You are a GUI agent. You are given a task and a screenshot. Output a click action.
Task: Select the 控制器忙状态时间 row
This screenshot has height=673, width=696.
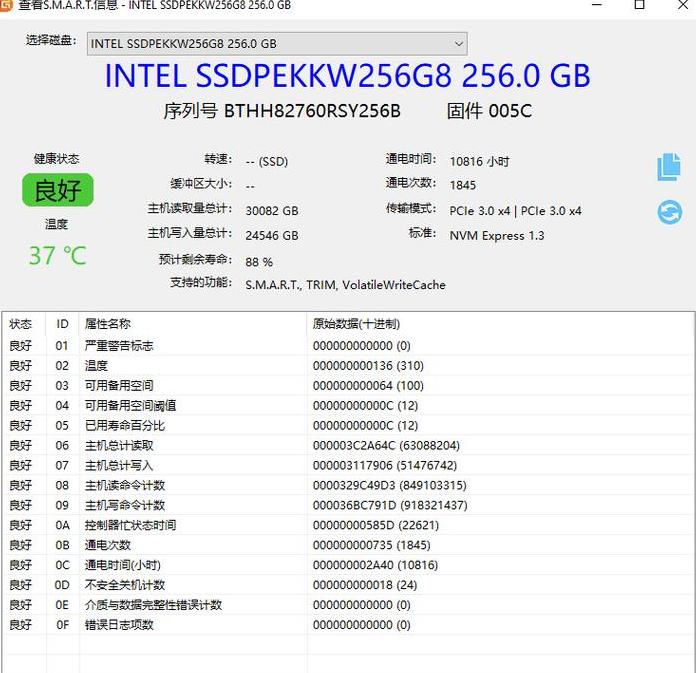click(x=348, y=525)
